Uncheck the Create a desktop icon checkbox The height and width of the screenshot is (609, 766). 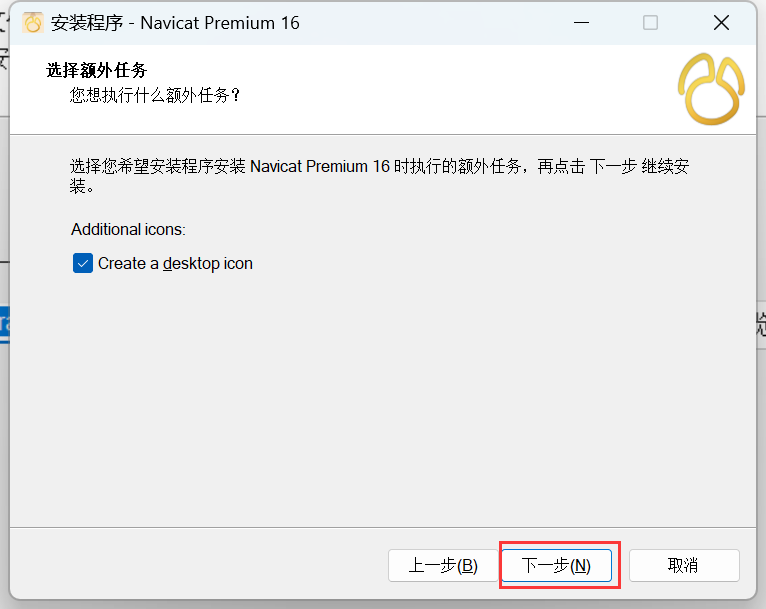(83, 263)
